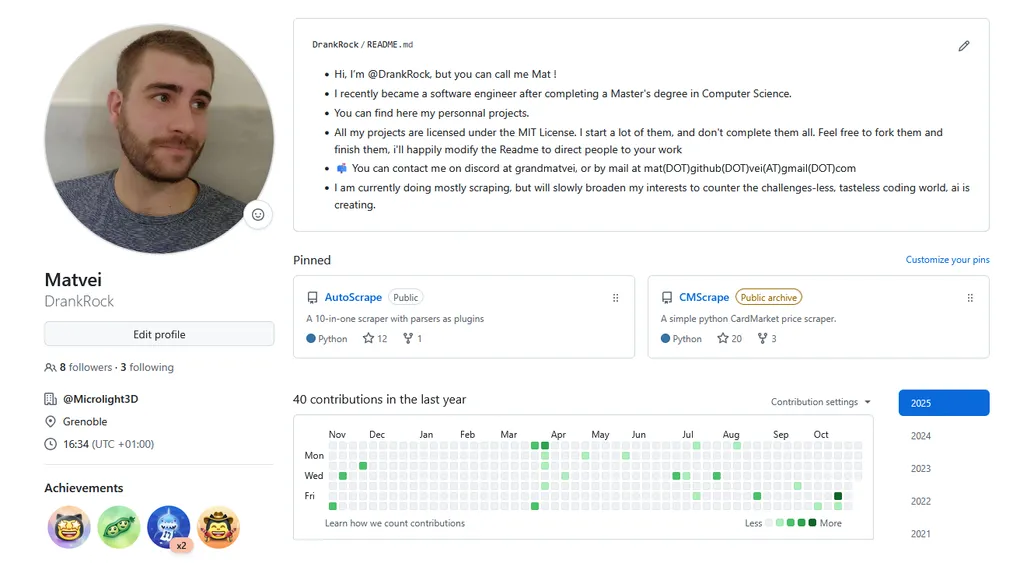Viewport: 1020px width, 563px height.
Task: View the 8 followers list
Action: 85,367
